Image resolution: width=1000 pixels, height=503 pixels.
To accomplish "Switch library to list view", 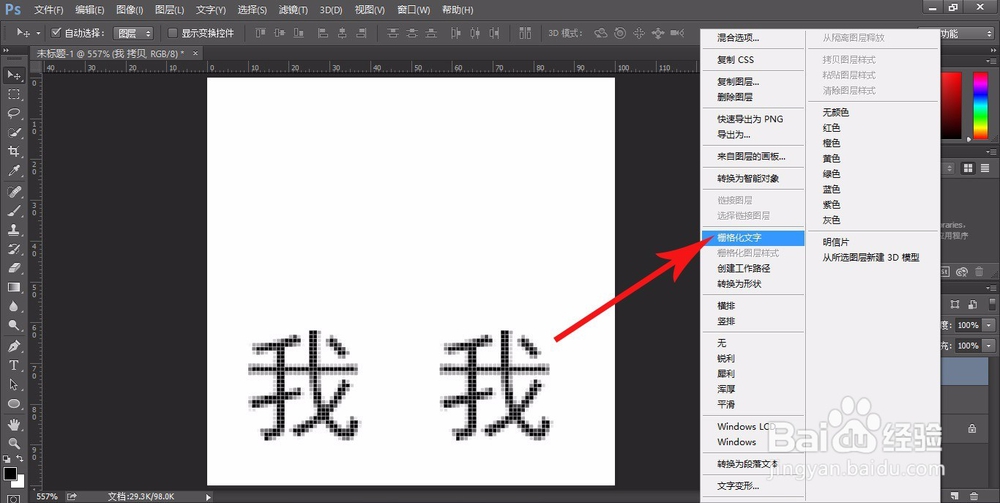I will 985,168.
